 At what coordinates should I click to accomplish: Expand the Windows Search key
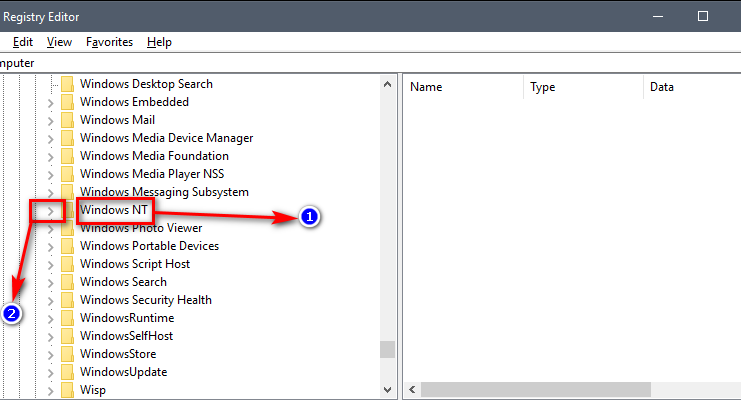[x=51, y=283]
